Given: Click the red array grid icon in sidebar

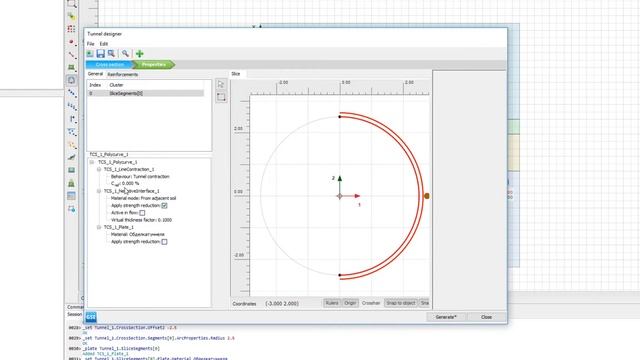Looking at the screenshot, I should point(72,29).
